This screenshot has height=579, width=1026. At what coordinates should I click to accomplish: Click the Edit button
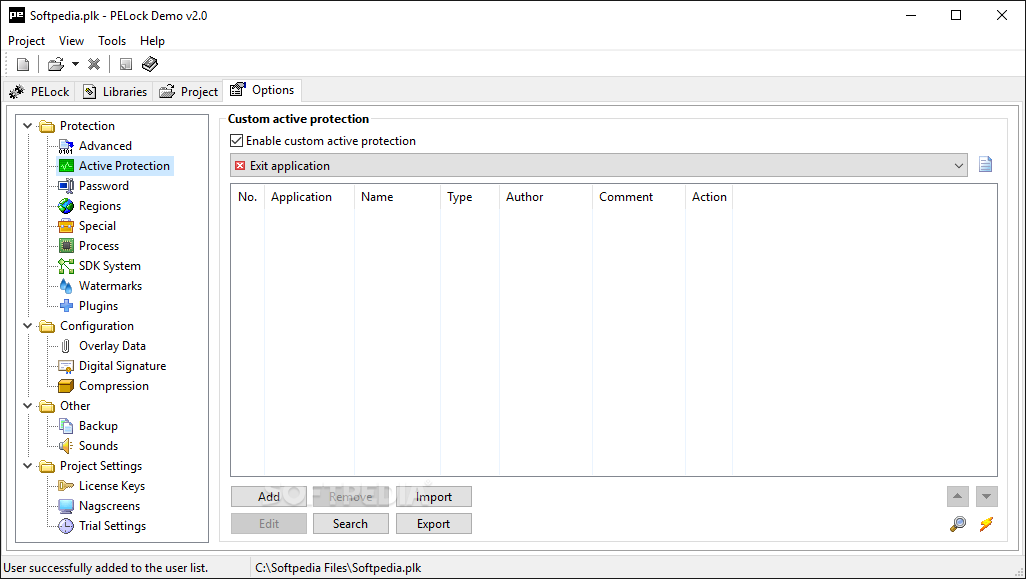click(269, 523)
